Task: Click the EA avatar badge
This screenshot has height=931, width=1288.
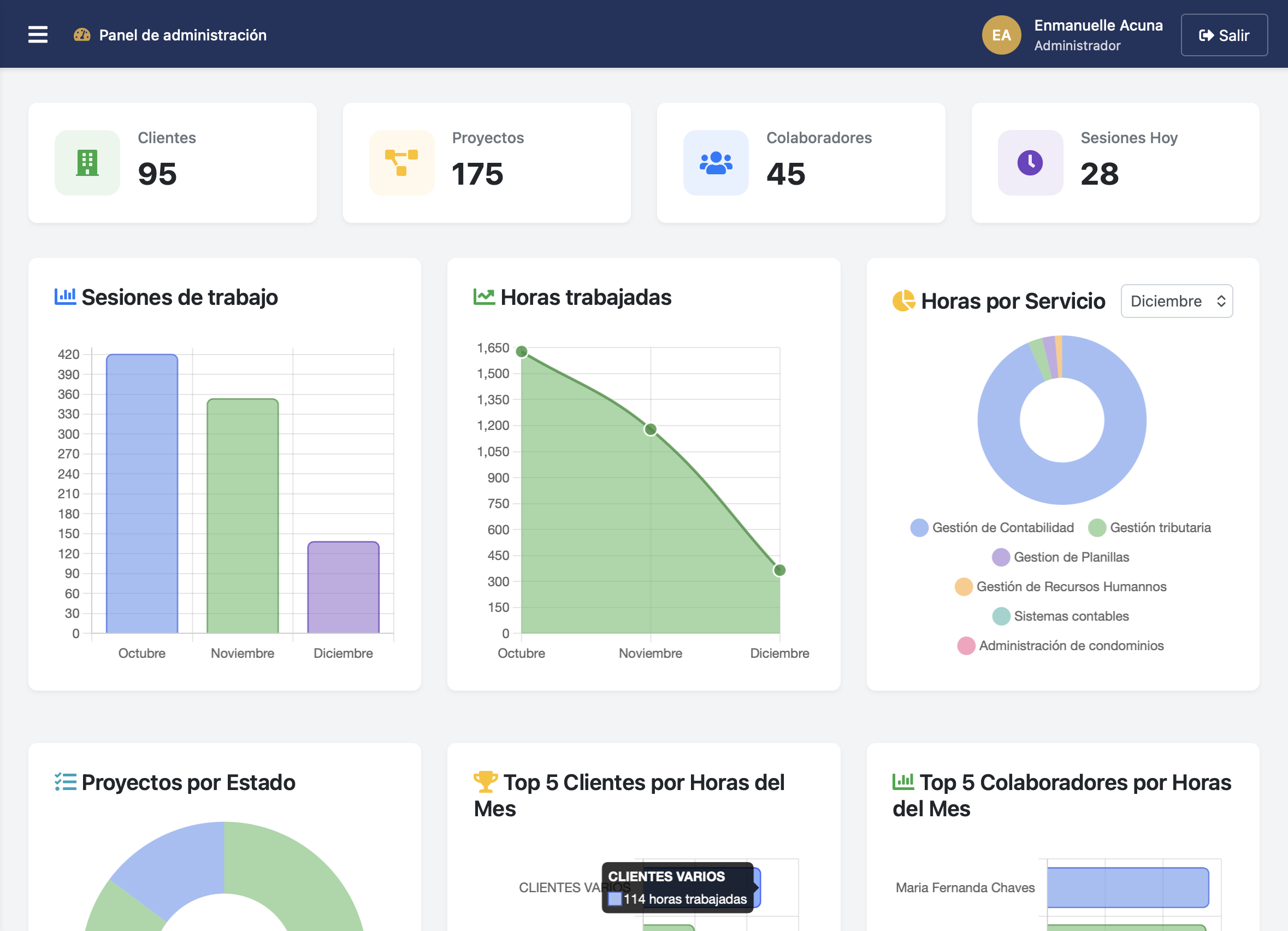Action: pos(1001,34)
